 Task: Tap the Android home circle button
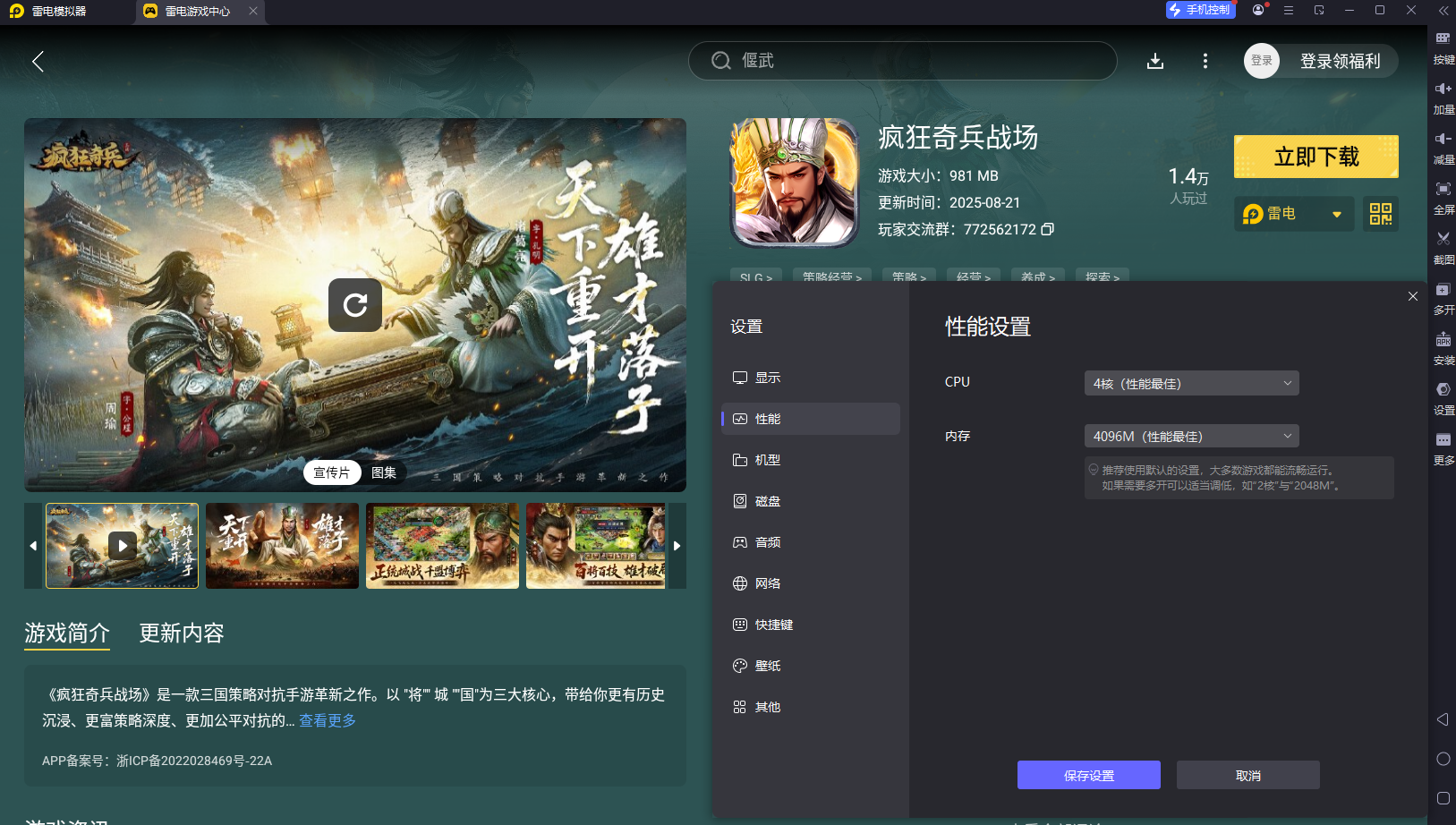point(1443,759)
